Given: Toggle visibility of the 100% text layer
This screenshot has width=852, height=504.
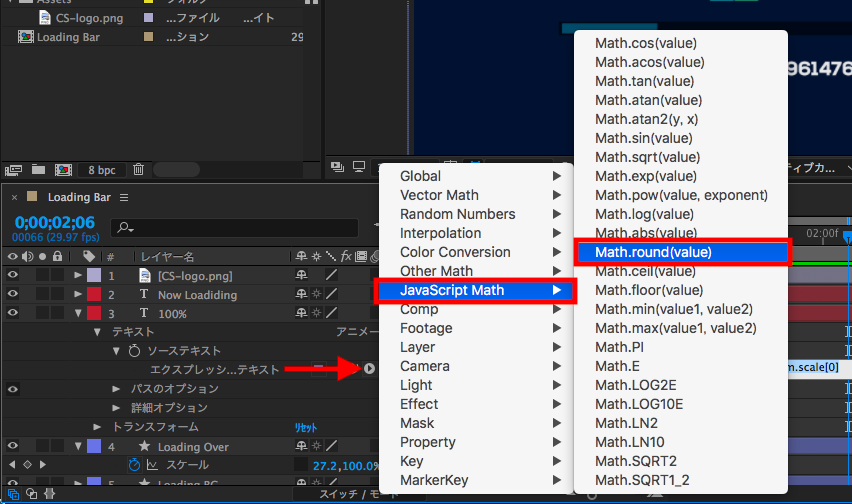Looking at the screenshot, I should (x=13, y=313).
